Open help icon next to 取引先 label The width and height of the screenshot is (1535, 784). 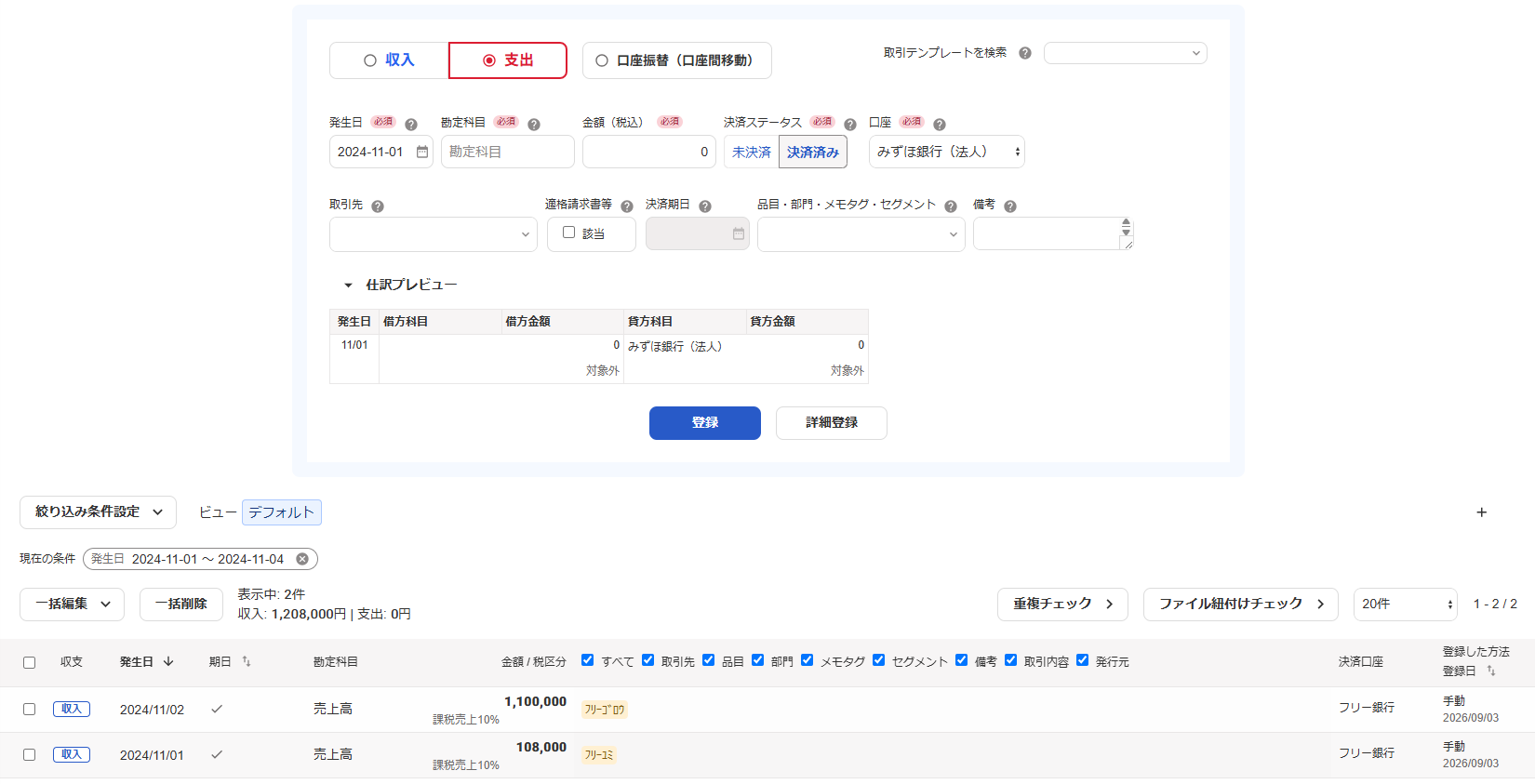(378, 206)
